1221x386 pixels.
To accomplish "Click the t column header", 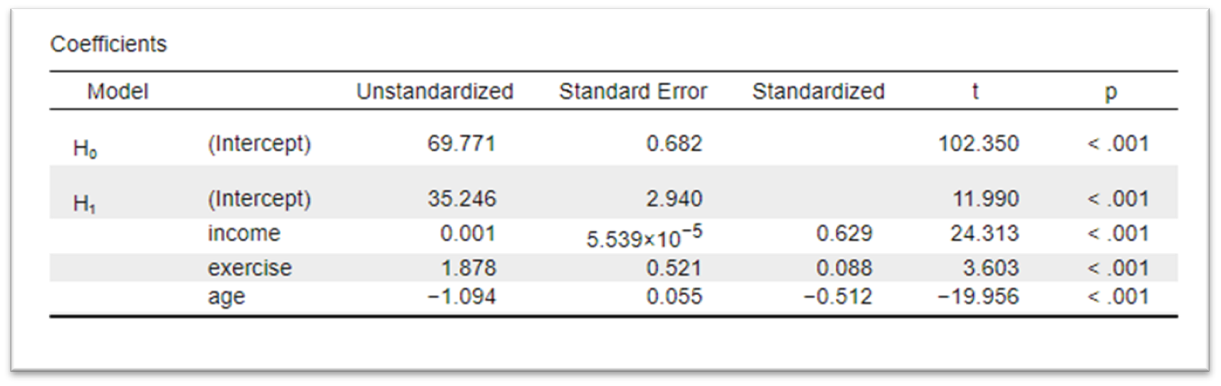I will pyautogui.click(x=975, y=92).
